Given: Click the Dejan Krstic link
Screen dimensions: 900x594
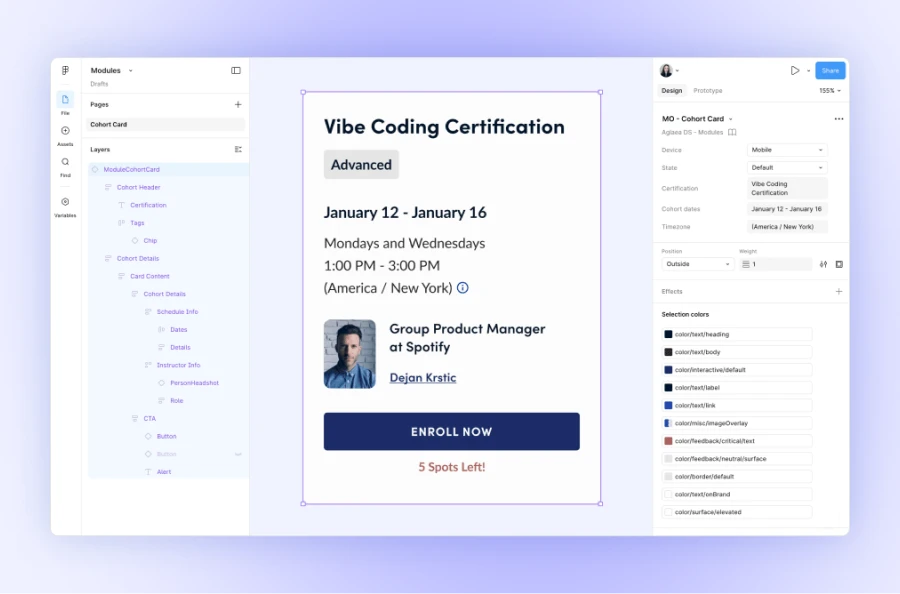Looking at the screenshot, I should [423, 378].
